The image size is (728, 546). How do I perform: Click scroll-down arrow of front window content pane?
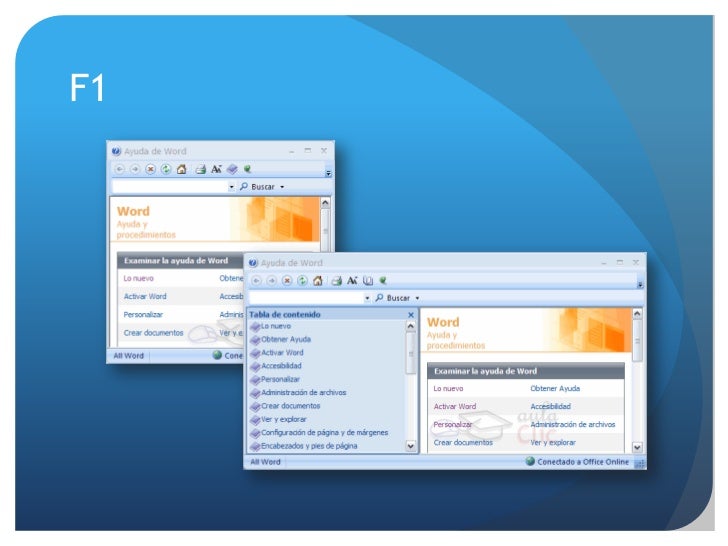(637, 448)
